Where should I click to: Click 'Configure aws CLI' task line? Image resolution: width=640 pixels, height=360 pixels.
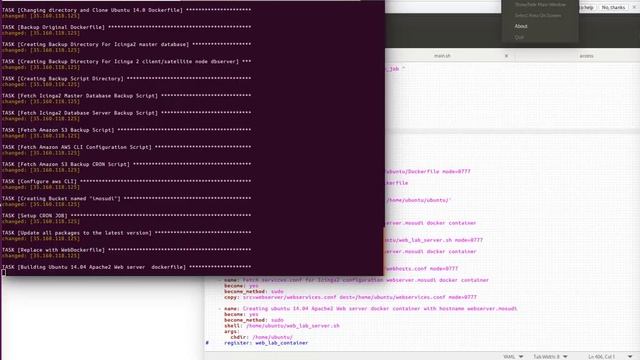pos(127,182)
